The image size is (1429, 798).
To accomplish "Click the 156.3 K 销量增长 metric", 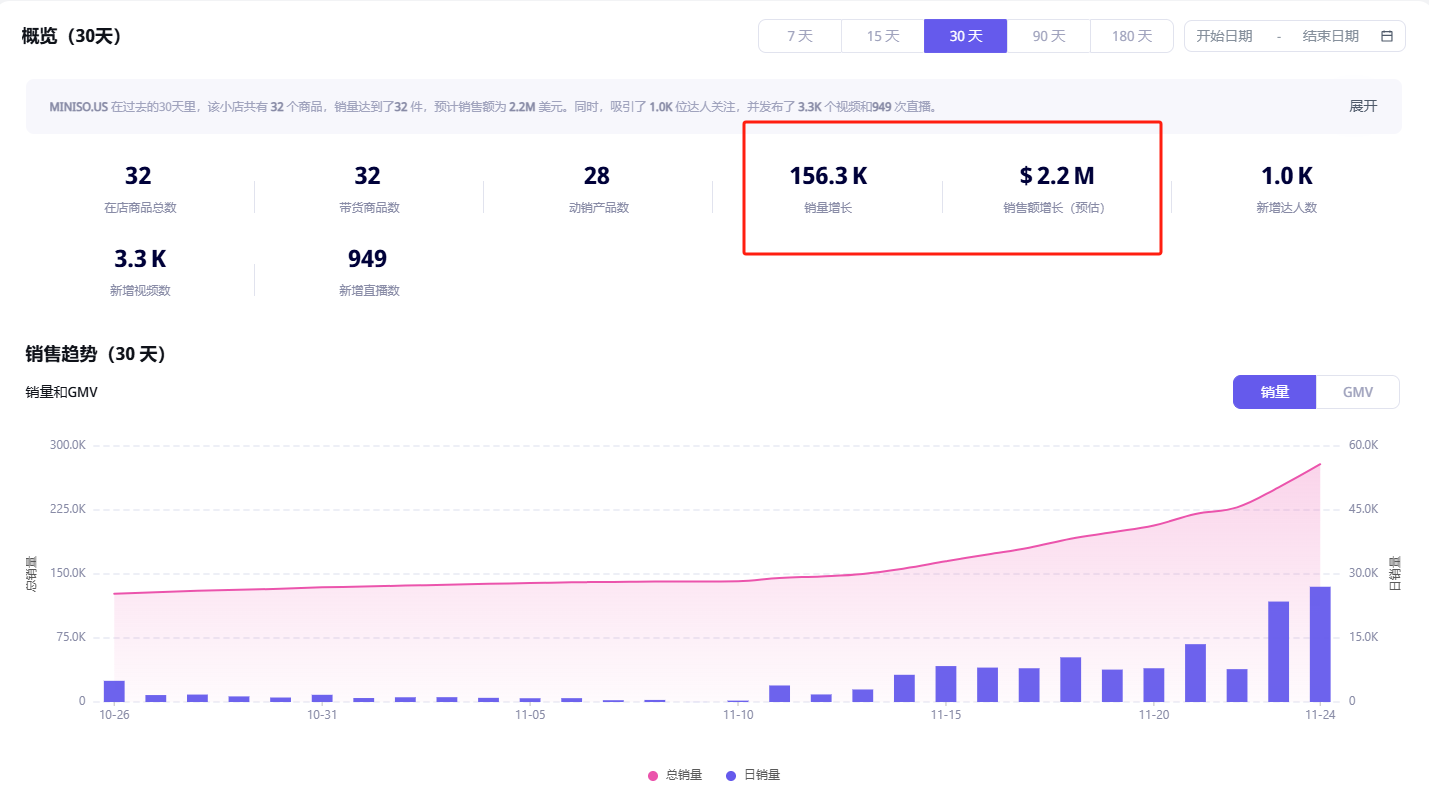I will [x=828, y=177].
